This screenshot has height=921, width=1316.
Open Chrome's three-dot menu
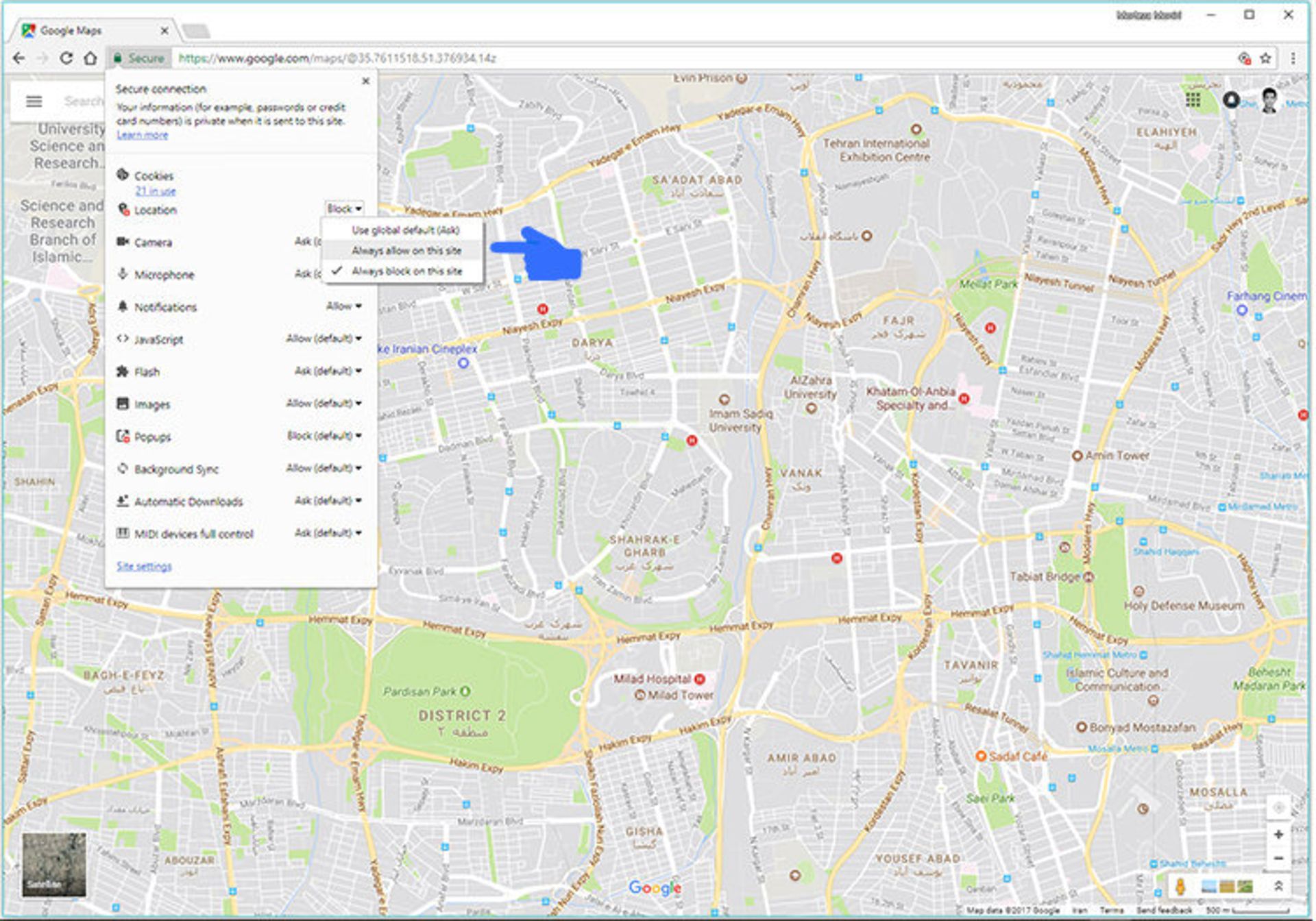1293,58
